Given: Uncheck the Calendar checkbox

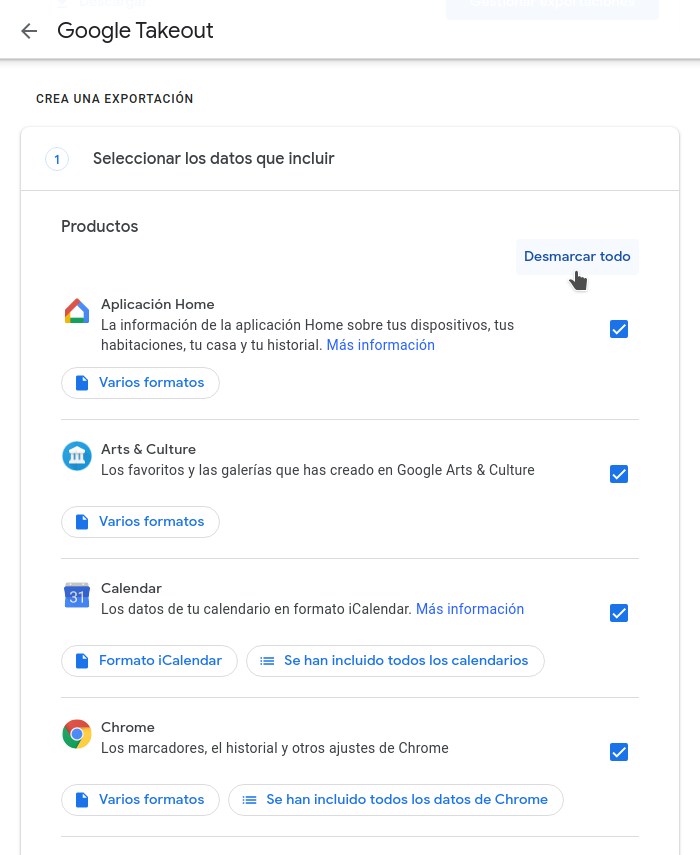Looking at the screenshot, I should tap(619, 613).
